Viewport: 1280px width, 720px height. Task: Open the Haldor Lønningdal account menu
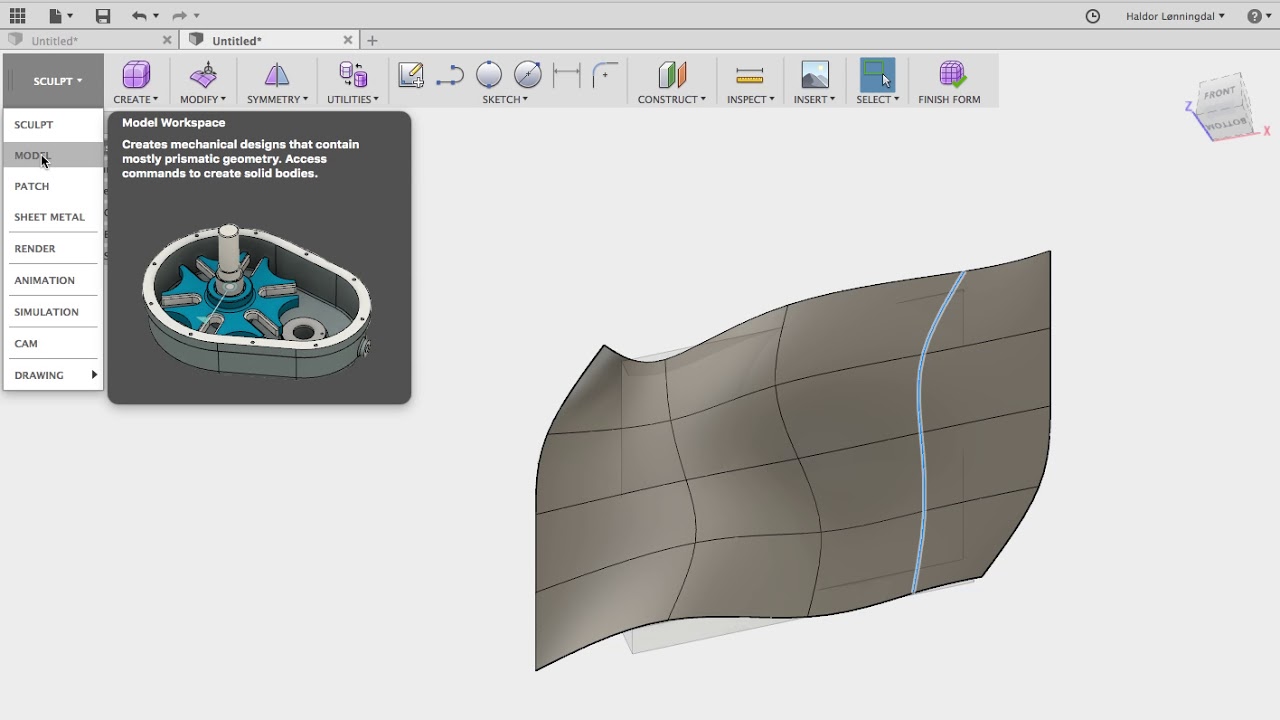pos(1174,16)
